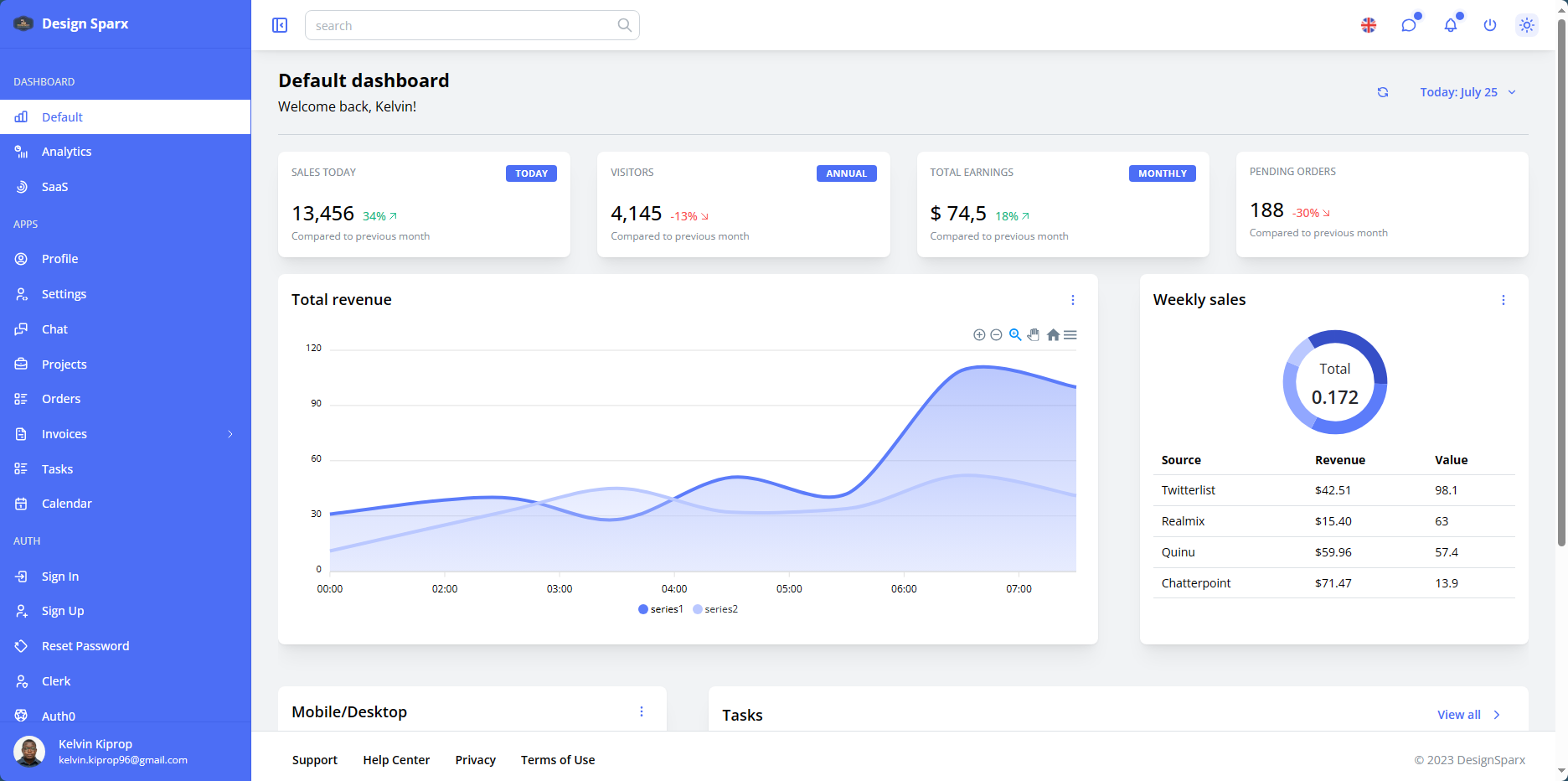
Task: Open the language selector flag icon
Action: pos(1369,25)
